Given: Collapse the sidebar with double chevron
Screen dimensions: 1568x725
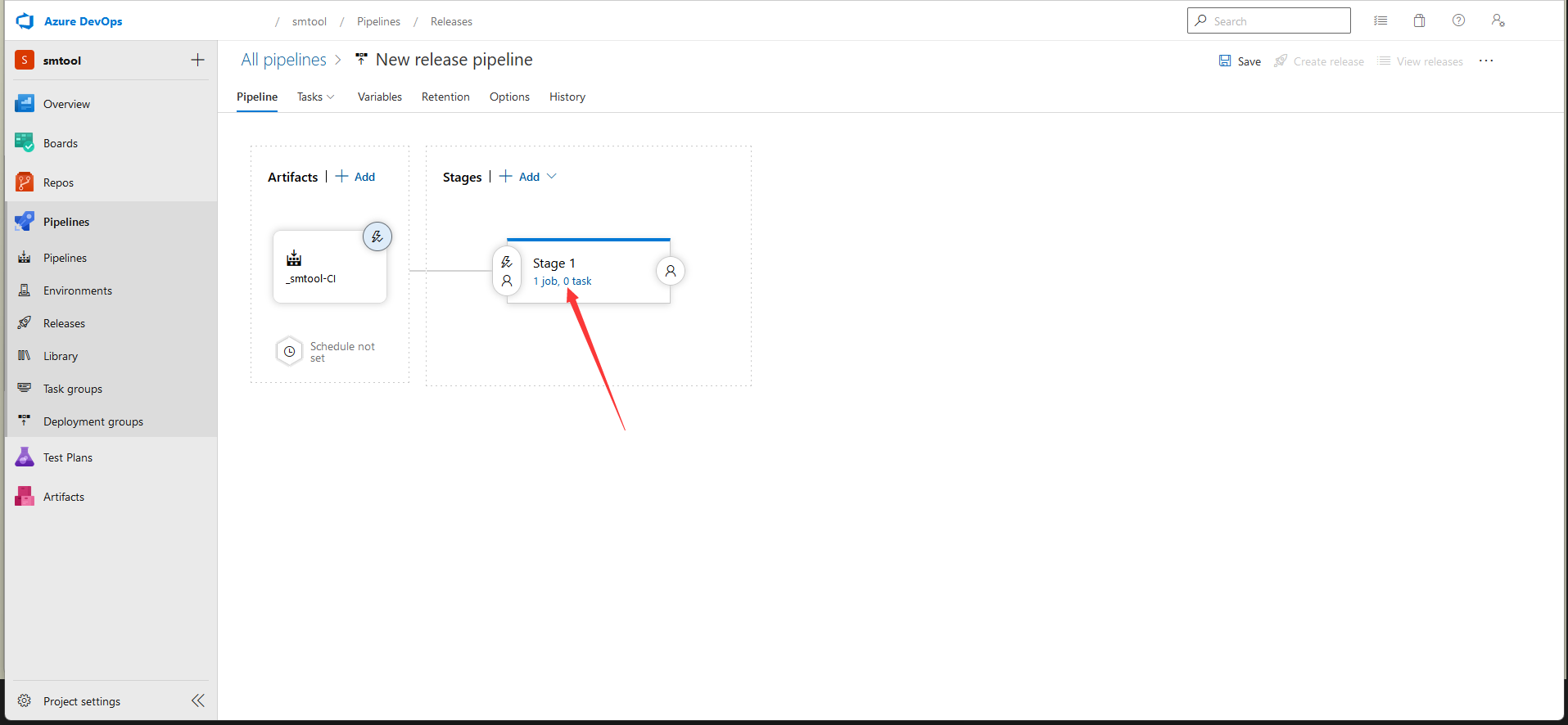Looking at the screenshot, I should pos(197,700).
